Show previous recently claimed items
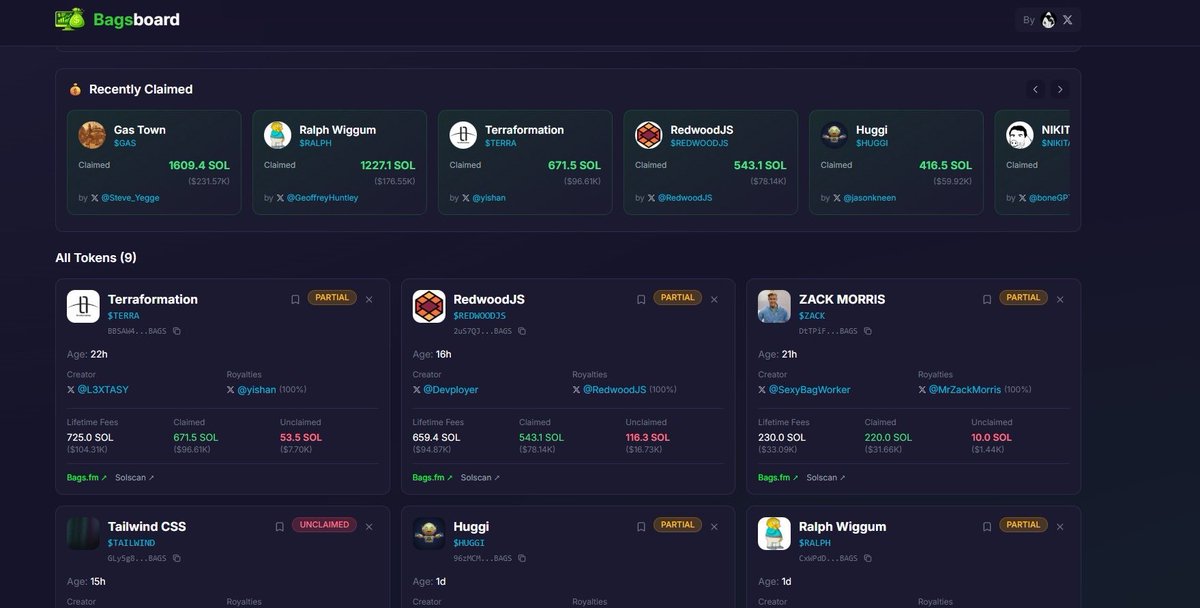Screen dimensions: 1200x608 click(x=1036, y=89)
